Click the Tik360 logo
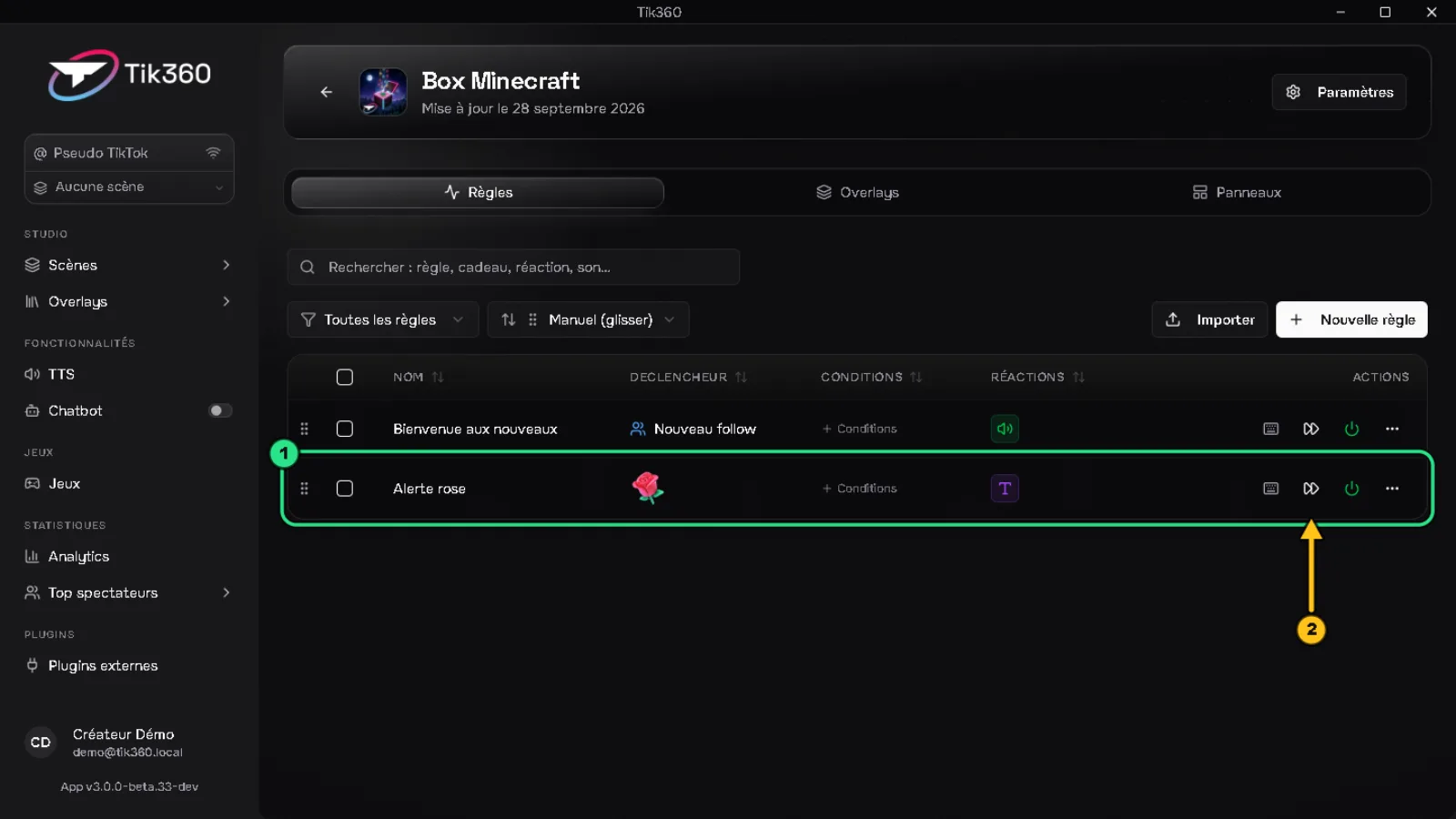The width and height of the screenshot is (1456, 819). (129, 75)
